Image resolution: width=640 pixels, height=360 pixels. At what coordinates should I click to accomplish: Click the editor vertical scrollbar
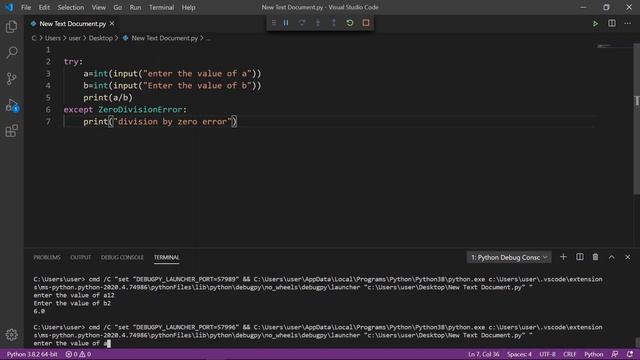pos(637,119)
